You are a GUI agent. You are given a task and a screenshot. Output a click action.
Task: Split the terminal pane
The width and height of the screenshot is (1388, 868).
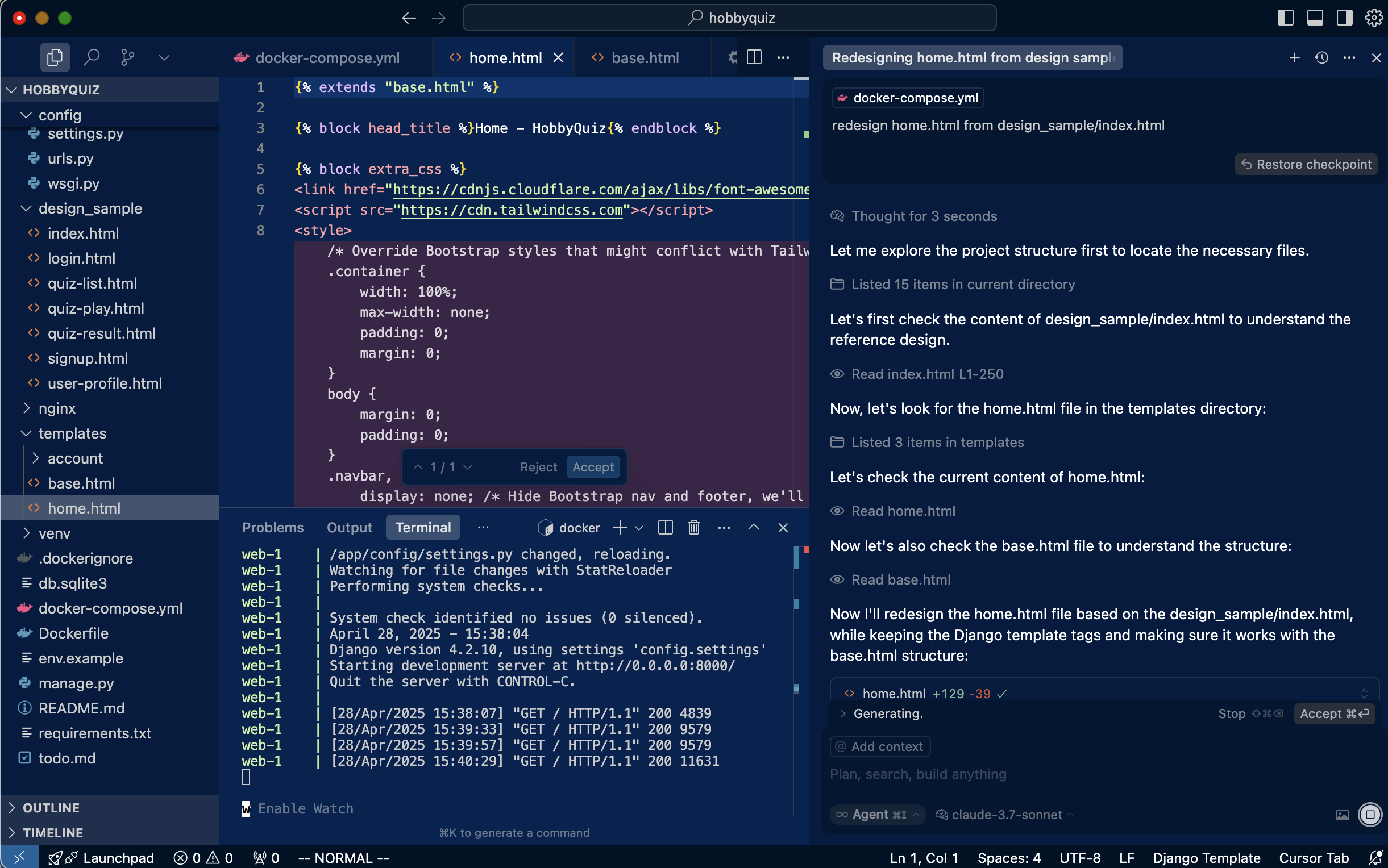[x=665, y=527]
